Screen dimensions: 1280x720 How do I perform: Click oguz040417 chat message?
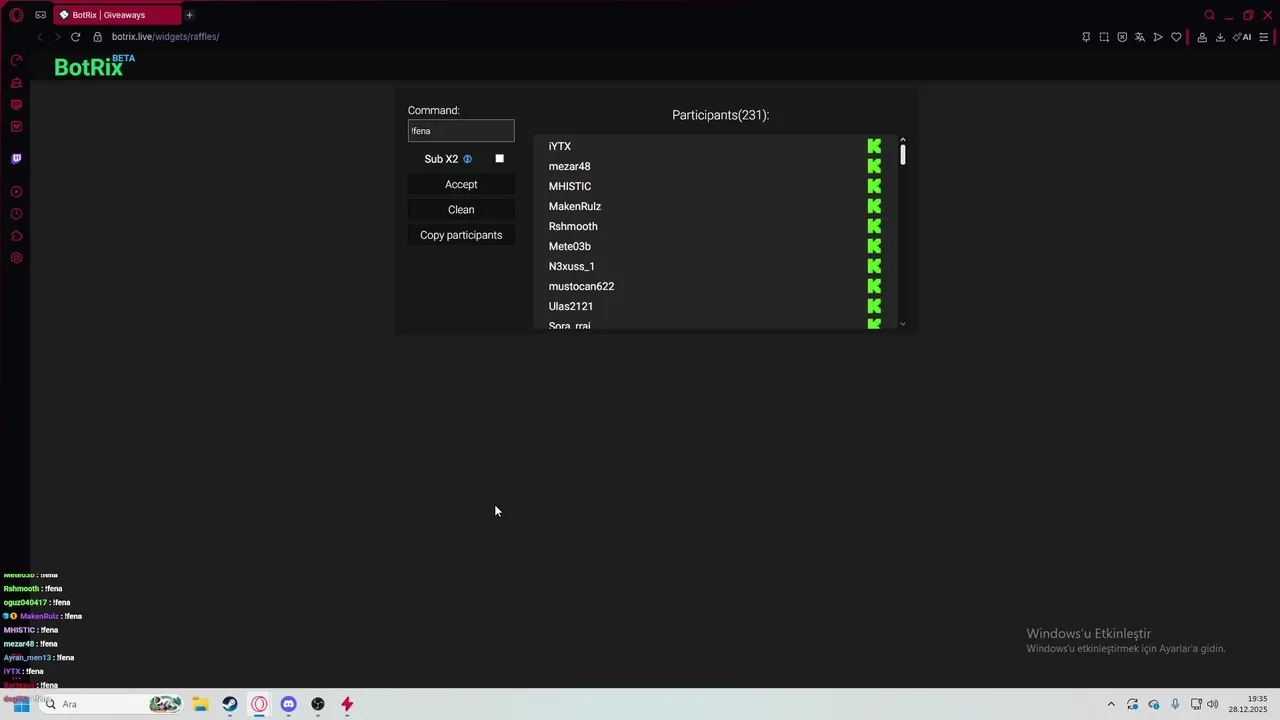(x=37, y=603)
